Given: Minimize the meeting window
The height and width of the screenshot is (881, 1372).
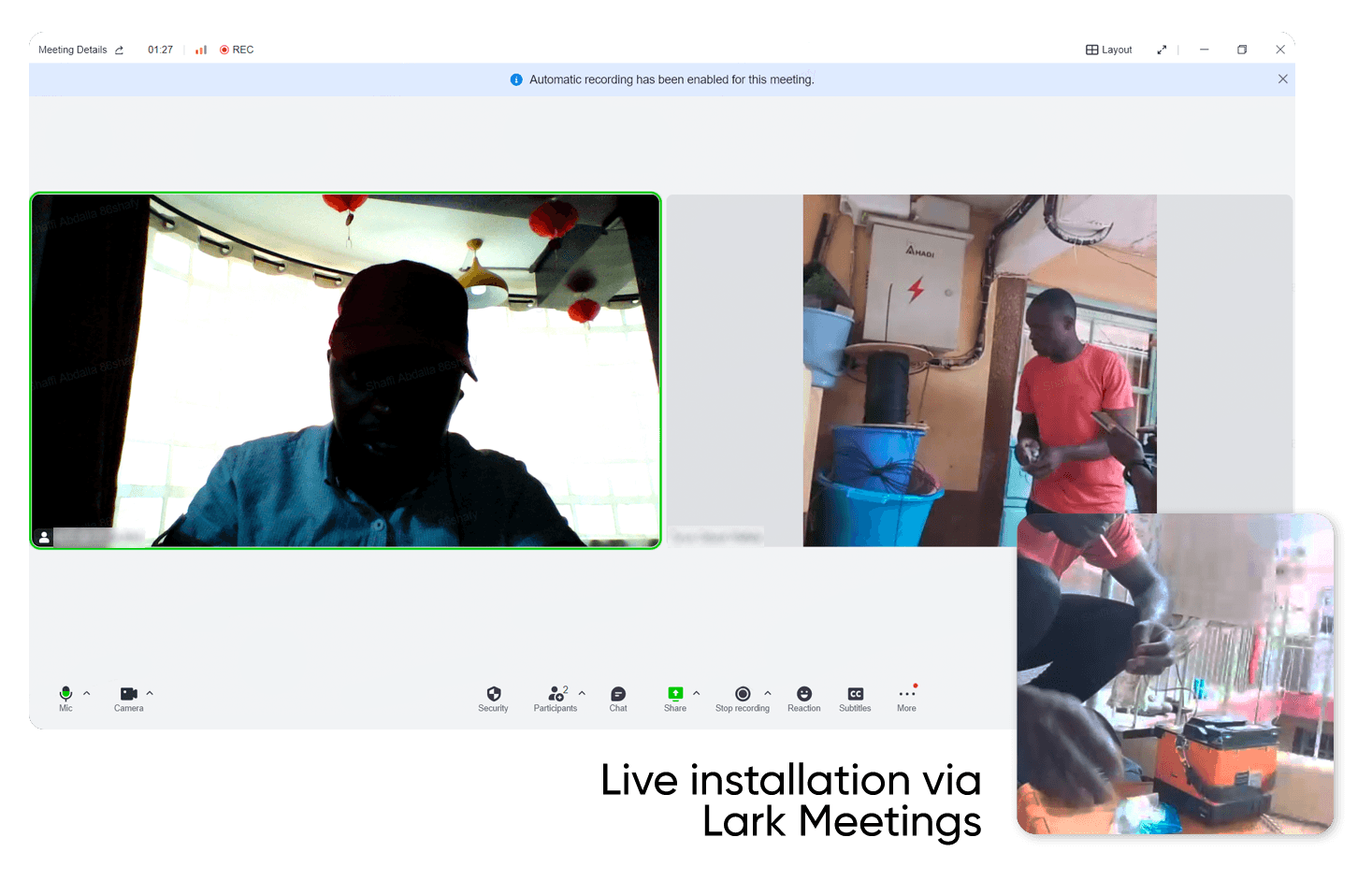Looking at the screenshot, I should click(x=1205, y=50).
